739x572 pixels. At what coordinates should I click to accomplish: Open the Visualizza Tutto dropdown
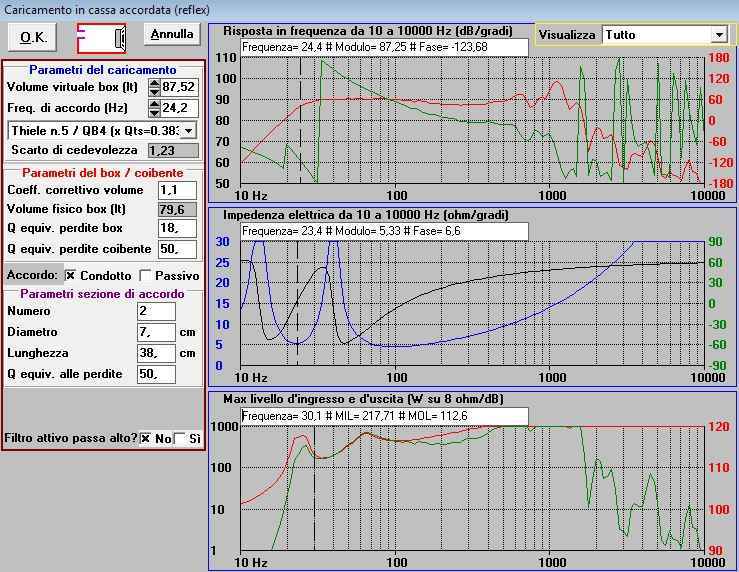pos(719,35)
